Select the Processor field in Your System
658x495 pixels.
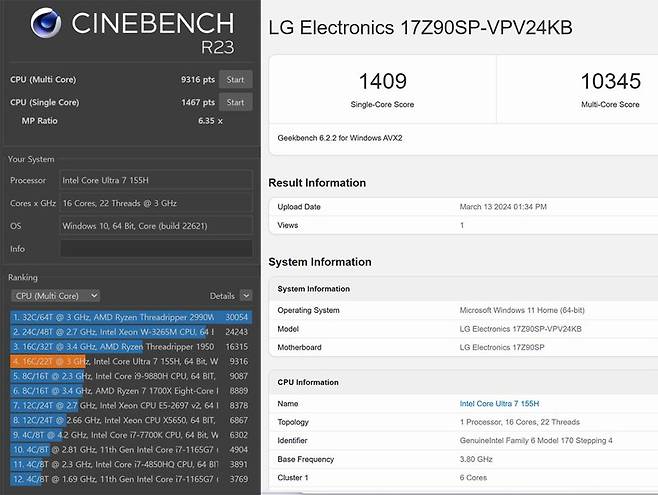(x=156, y=180)
